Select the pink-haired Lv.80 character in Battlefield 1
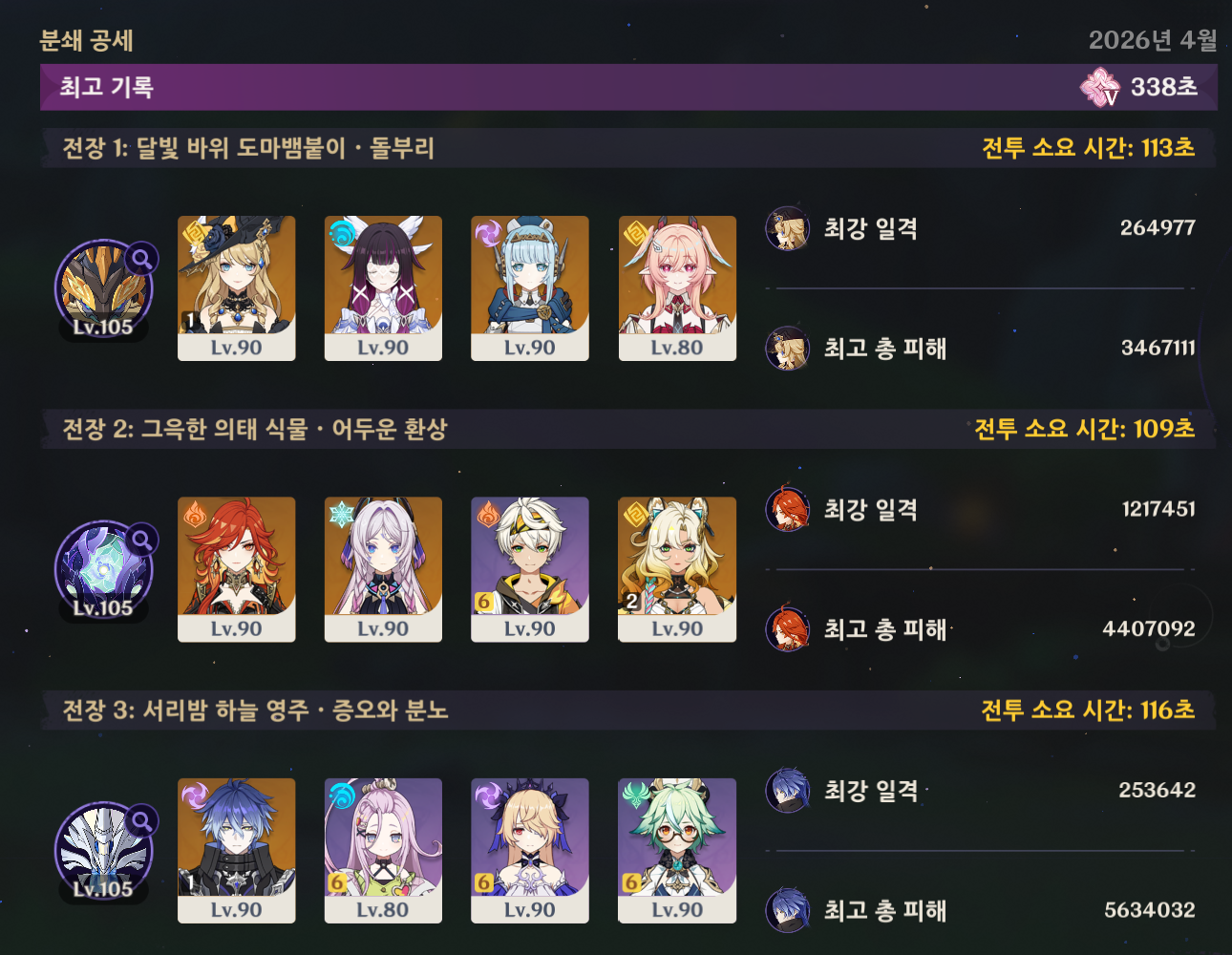 tap(677, 288)
